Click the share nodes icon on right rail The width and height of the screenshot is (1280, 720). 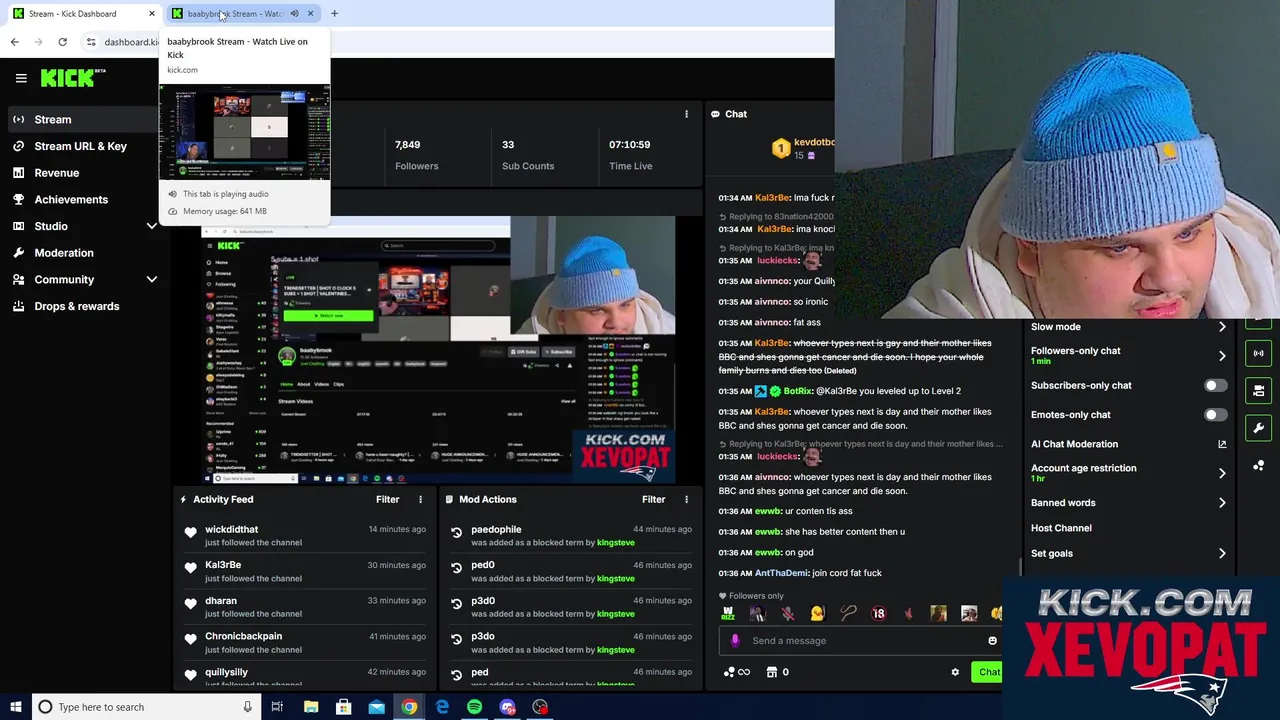pyautogui.click(x=1258, y=466)
